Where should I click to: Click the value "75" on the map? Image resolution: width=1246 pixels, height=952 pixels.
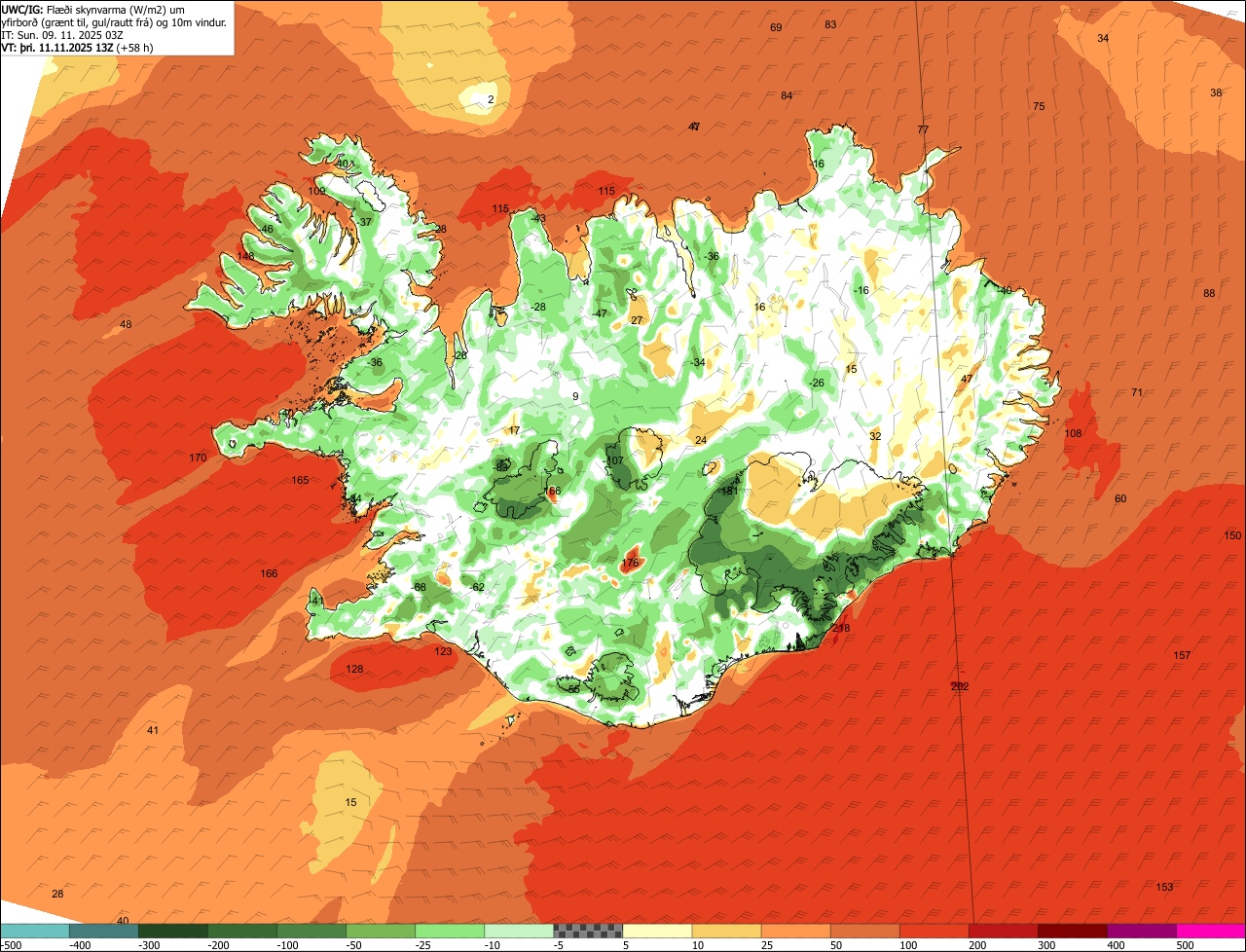[x=1039, y=106]
